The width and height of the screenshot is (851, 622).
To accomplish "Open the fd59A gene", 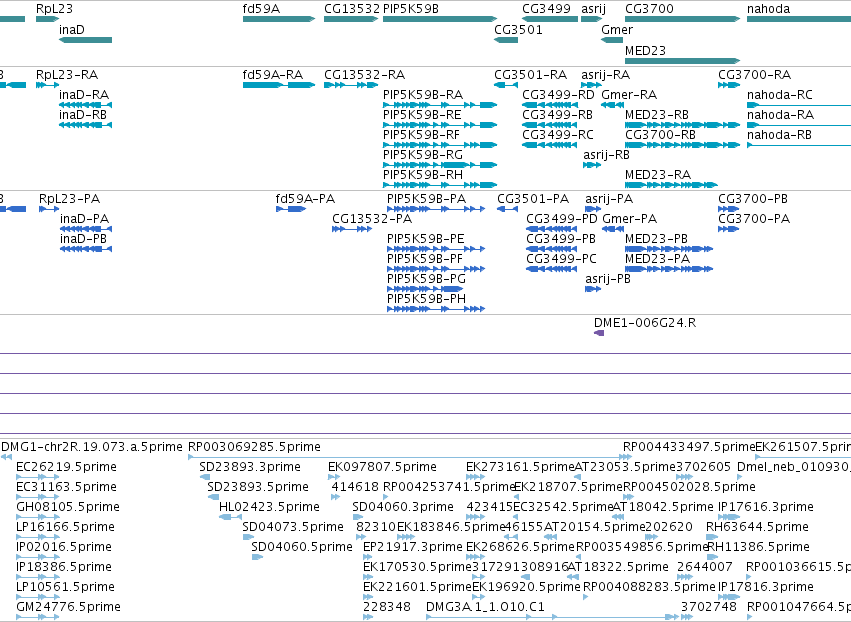I will 279,19.
